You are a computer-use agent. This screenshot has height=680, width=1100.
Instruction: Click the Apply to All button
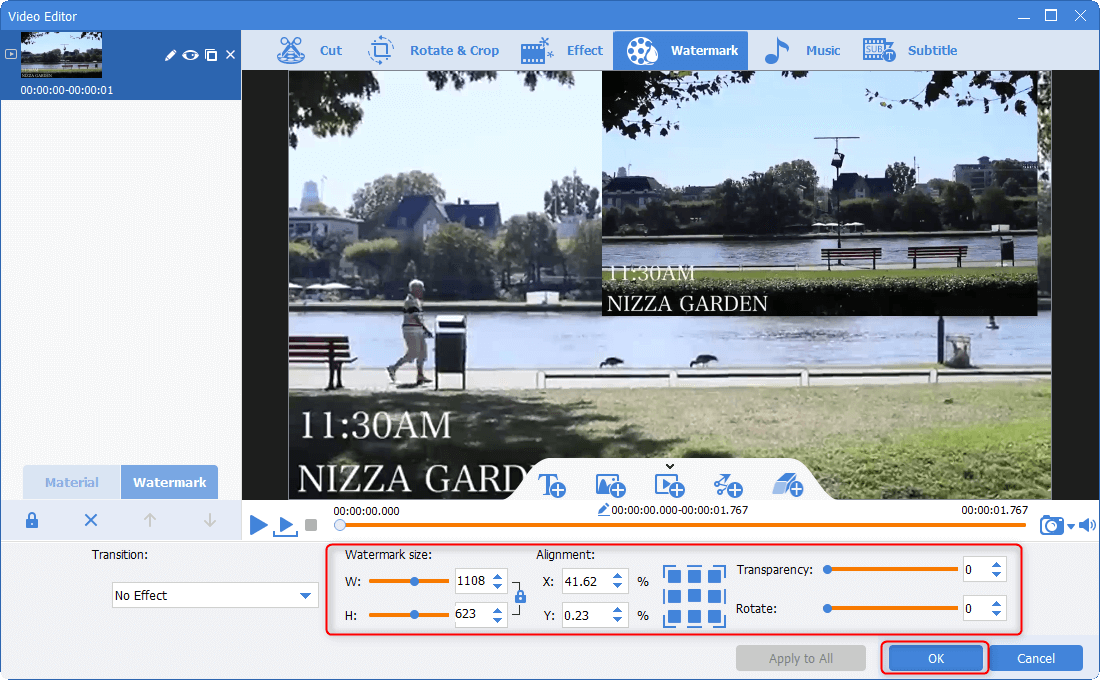(x=800, y=658)
